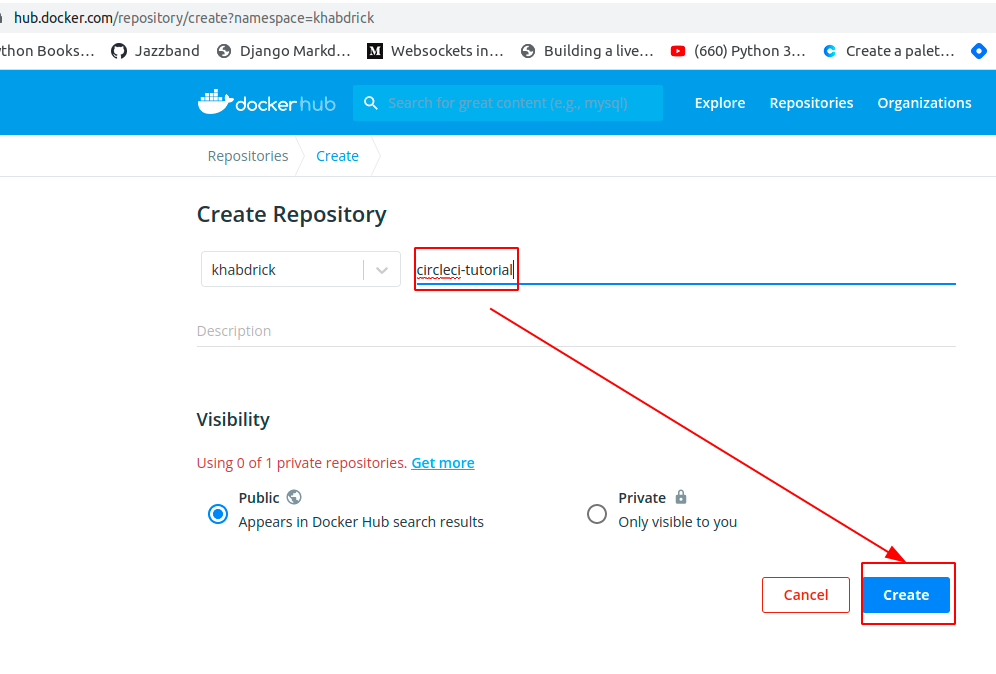The image size is (996, 674).
Task: Go to Explore in the navbar
Action: pos(720,103)
